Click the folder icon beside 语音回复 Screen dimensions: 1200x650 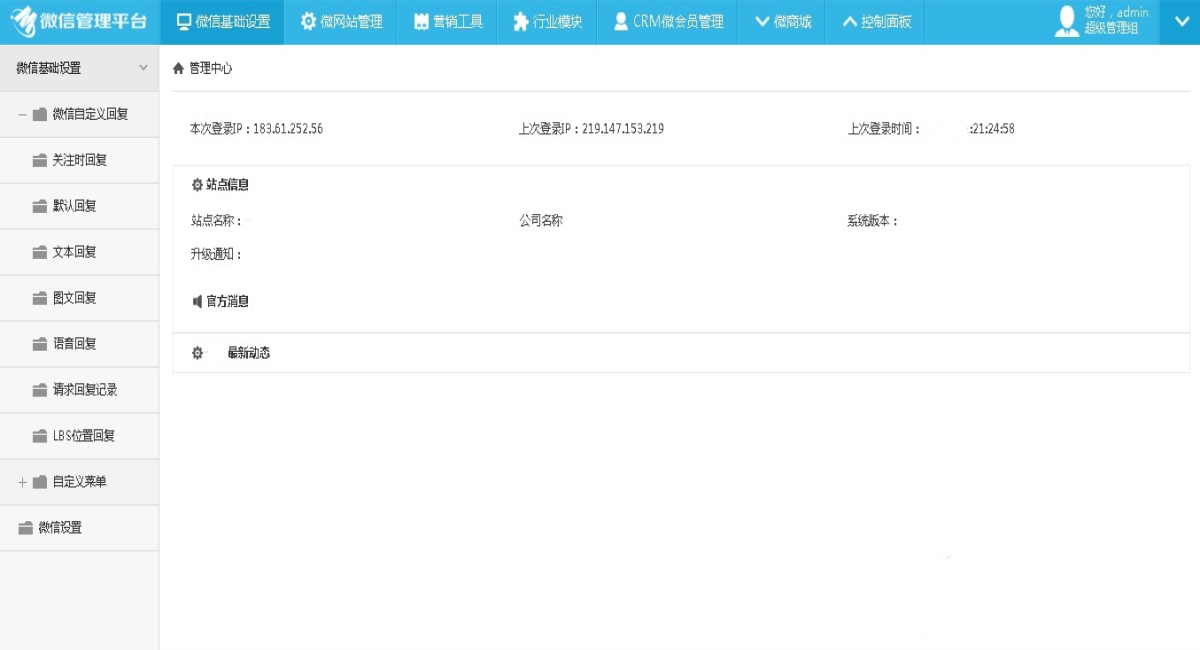click(40, 344)
